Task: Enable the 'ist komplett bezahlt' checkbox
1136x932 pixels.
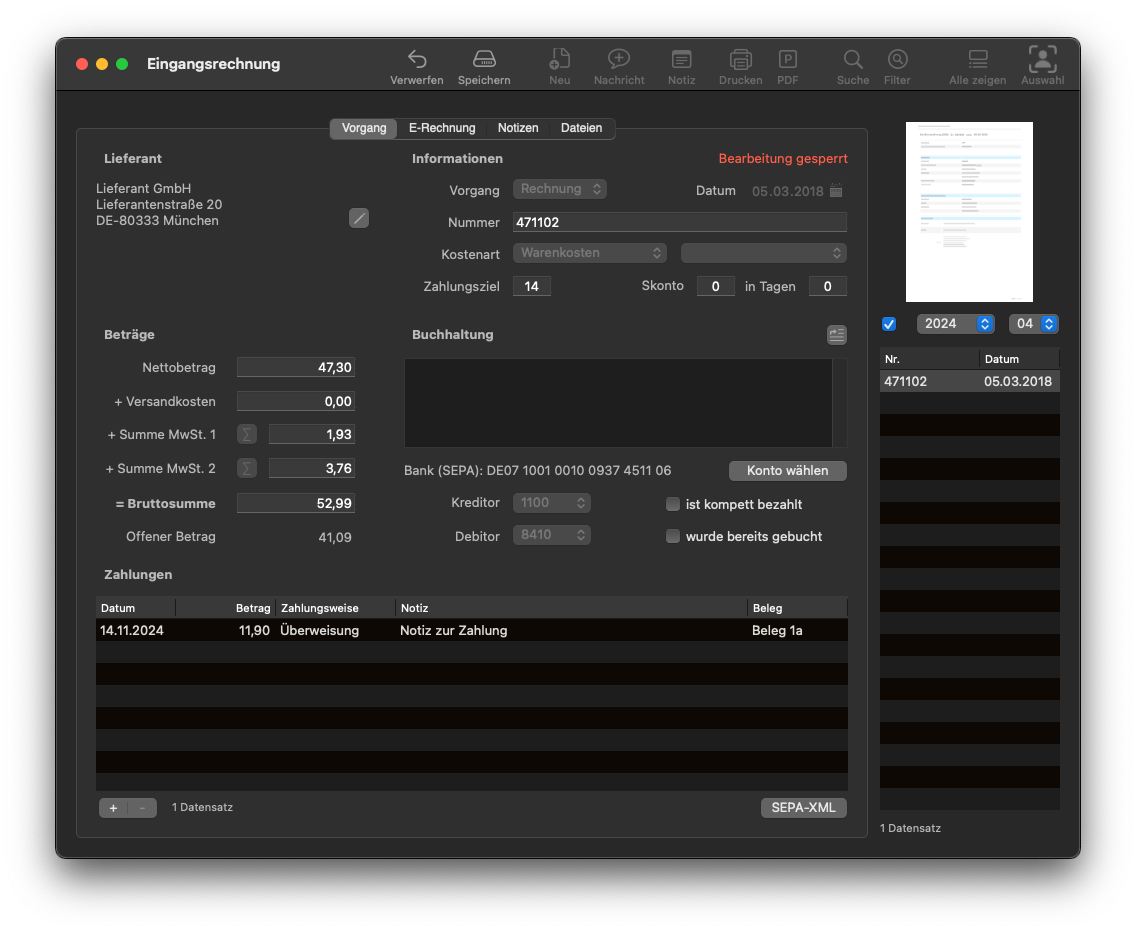Action: click(673, 504)
